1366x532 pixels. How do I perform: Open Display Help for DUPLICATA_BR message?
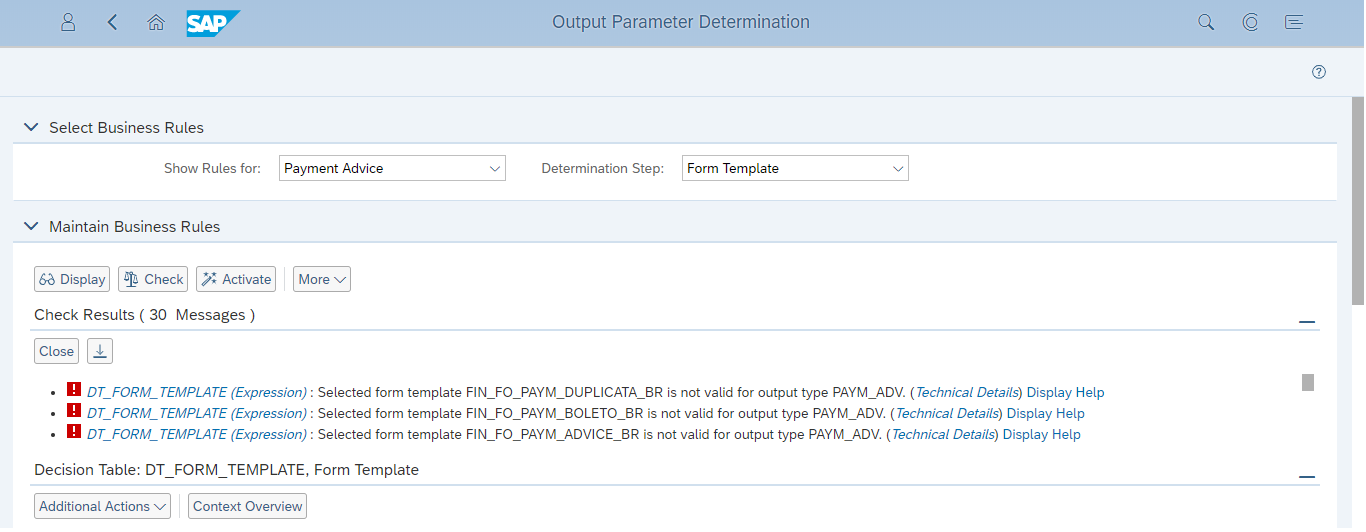[x=1065, y=392]
